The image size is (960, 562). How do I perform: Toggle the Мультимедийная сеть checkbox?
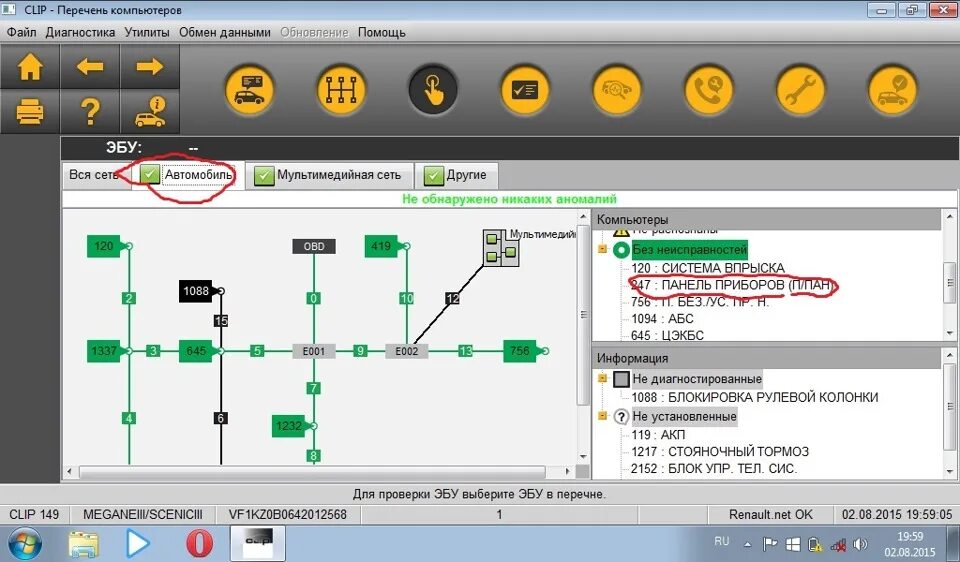(x=264, y=176)
